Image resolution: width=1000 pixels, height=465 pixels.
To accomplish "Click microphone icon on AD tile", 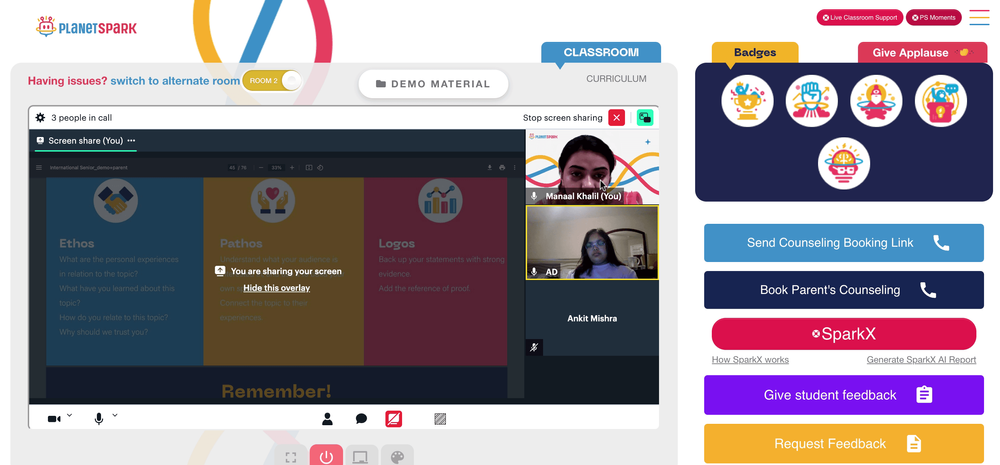I will (x=534, y=272).
